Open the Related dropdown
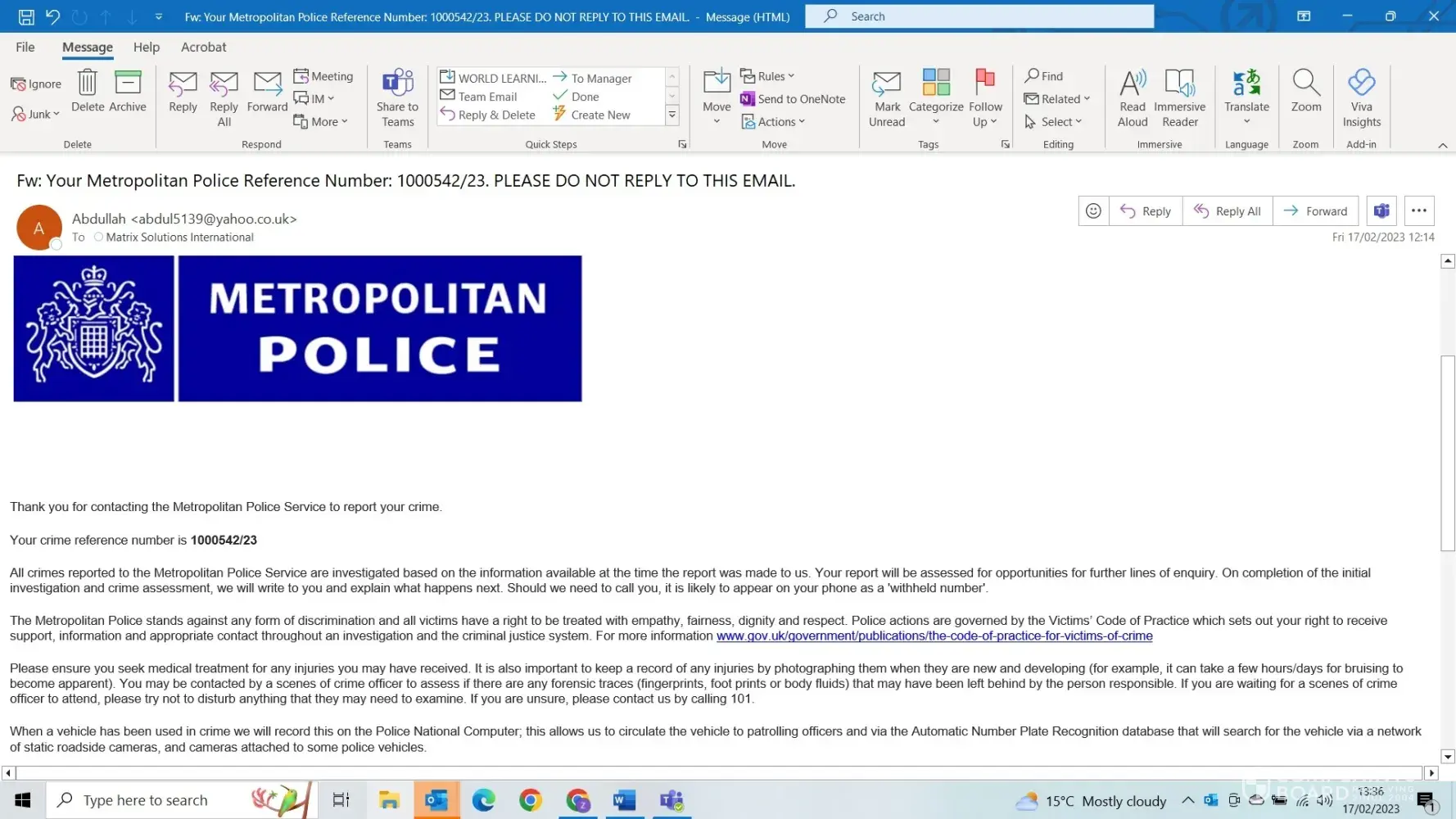 [x=1057, y=99]
